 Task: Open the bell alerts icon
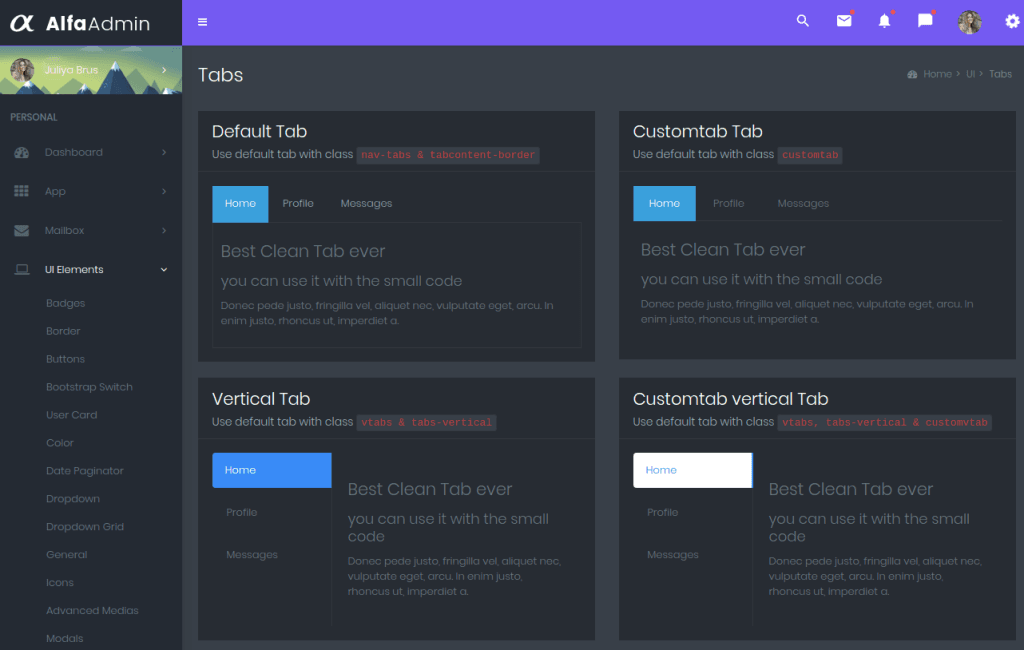pyautogui.click(x=884, y=21)
